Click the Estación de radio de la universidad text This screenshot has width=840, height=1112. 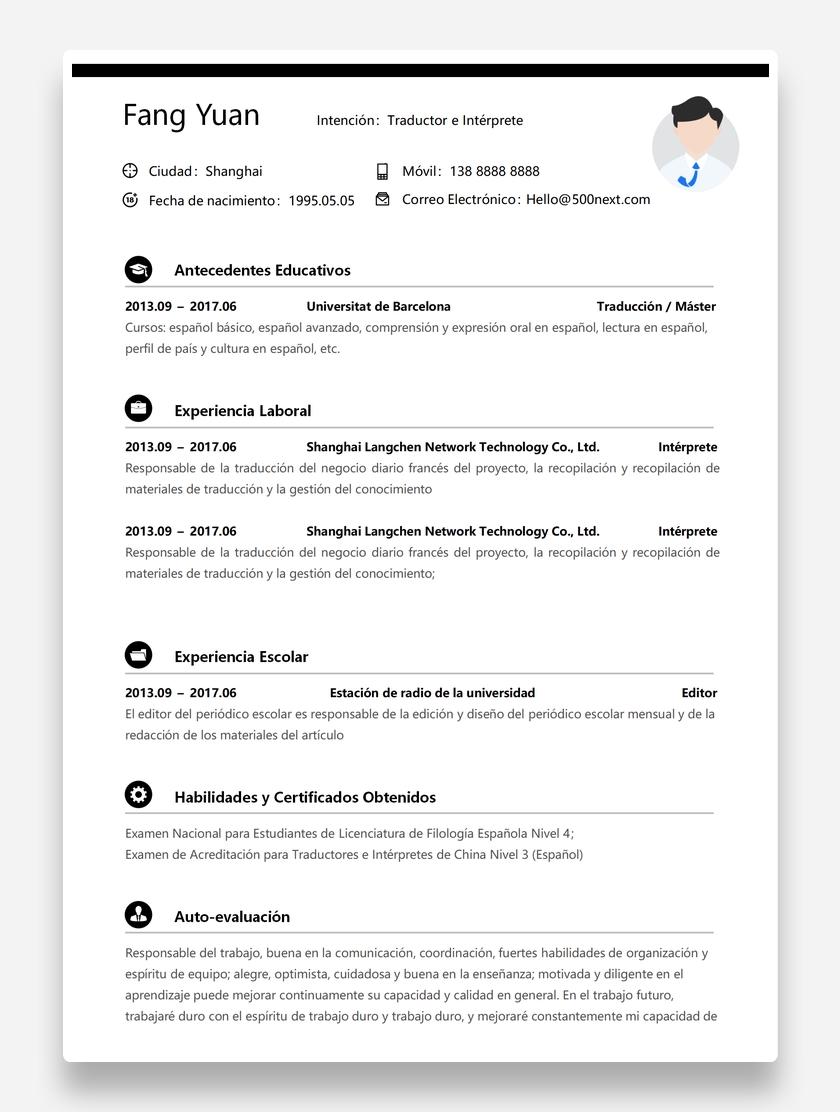tap(432, 692)
